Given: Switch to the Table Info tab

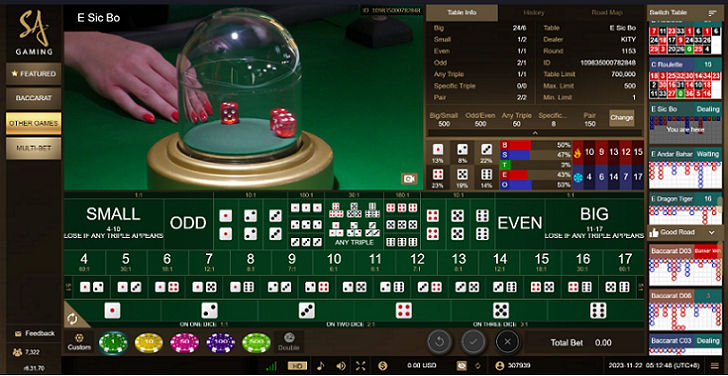Looking at the screenshot, I should click(462, 13).
